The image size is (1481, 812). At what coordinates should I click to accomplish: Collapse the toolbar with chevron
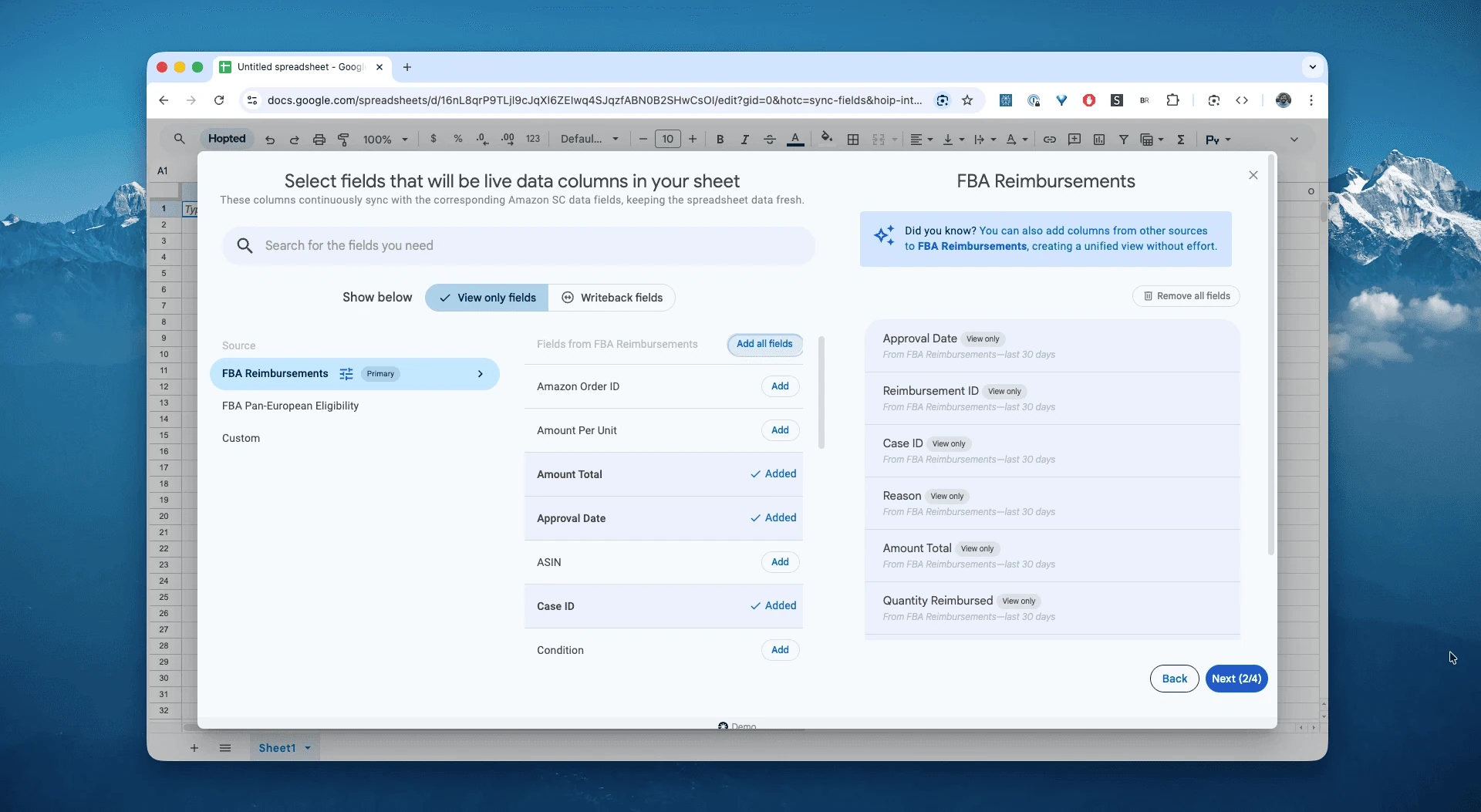[x=1294, y=140]
